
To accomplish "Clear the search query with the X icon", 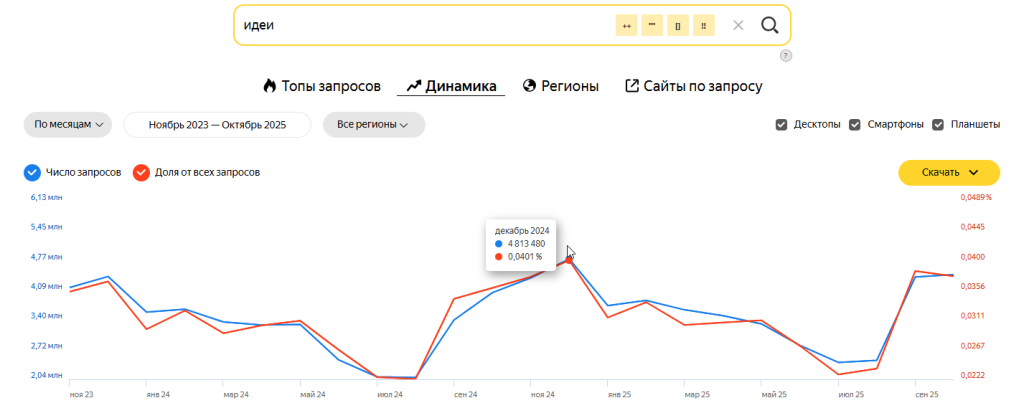I will [738, 25].
